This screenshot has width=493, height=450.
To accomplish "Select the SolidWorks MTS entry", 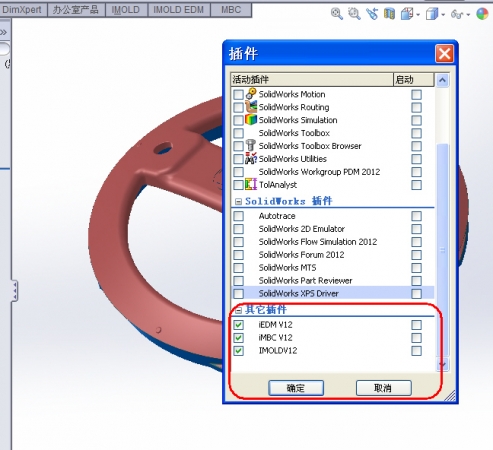I will point(287,268).
